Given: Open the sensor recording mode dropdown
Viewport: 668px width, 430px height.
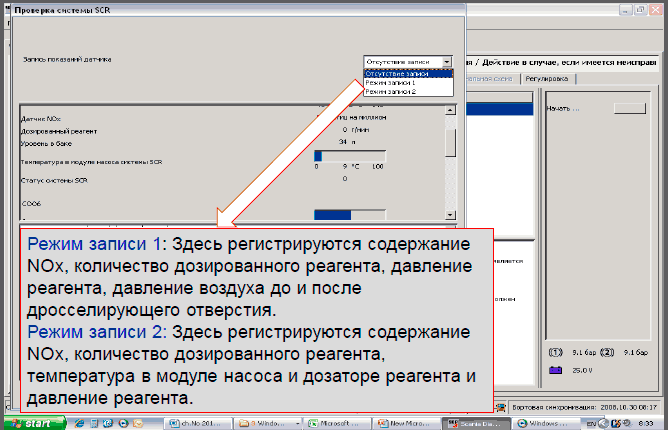Looking at the screenshot, I should click(447, 62).
